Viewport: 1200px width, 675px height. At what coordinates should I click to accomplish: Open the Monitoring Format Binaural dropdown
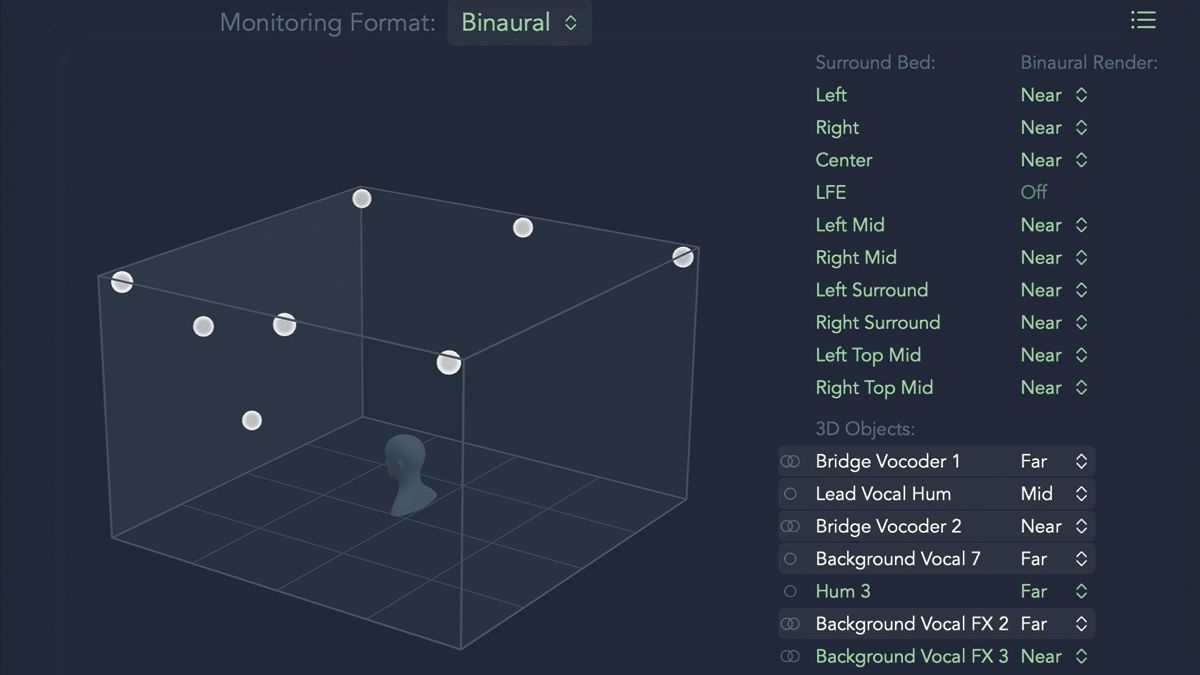click(519, 22)
